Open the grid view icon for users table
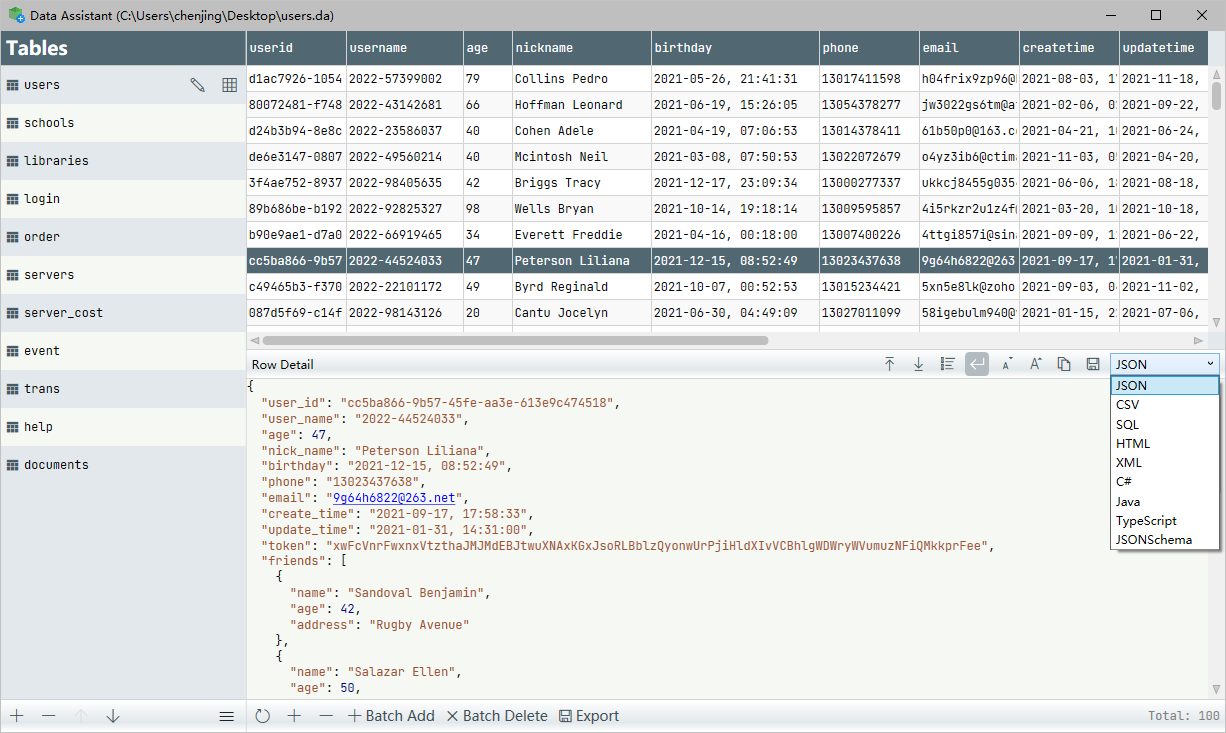1226x733 pixels. [x=229, y=85]
